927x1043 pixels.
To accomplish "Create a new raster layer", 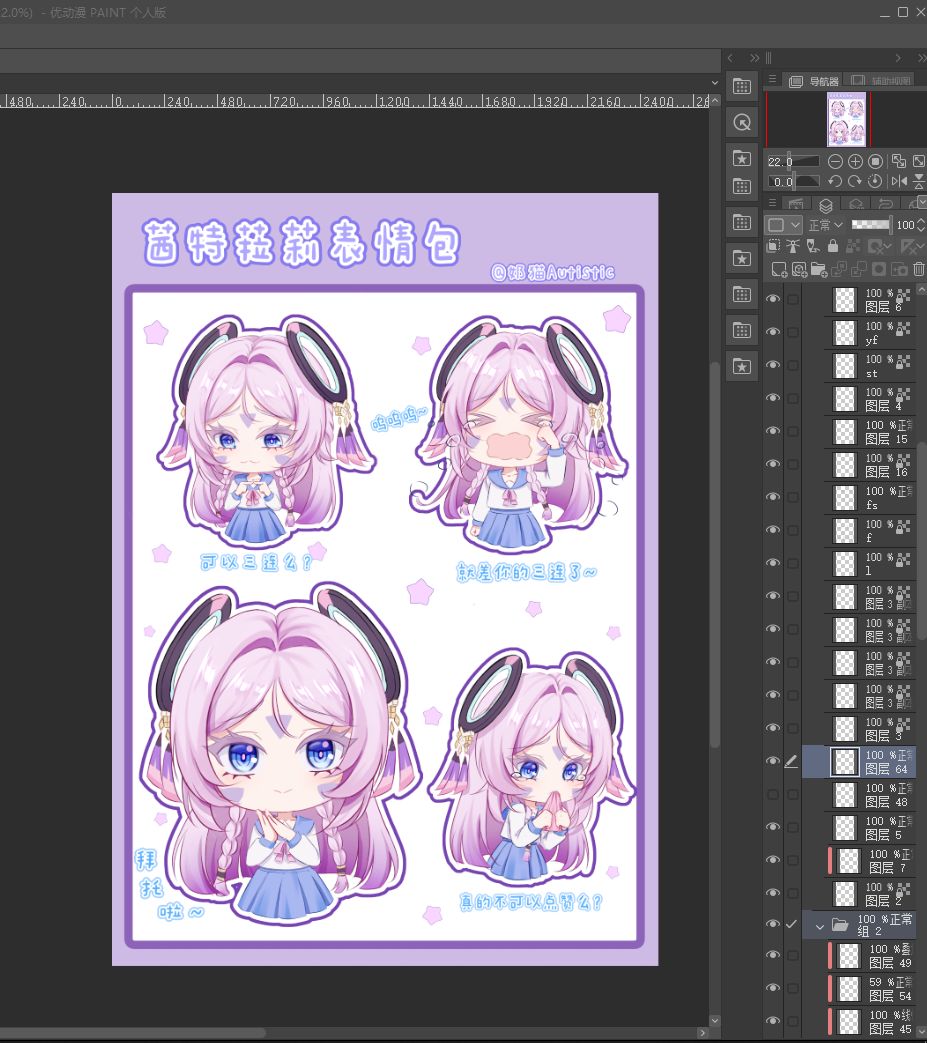I will coord(779,269).
